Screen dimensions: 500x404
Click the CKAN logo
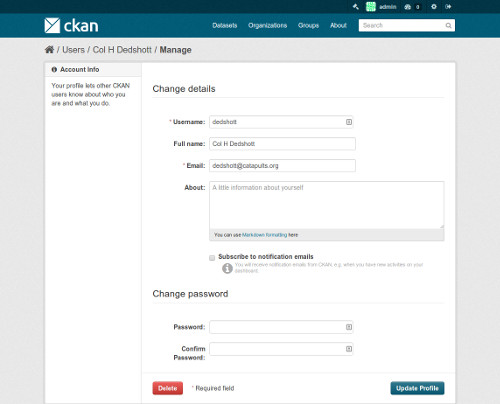click(71, 25)
